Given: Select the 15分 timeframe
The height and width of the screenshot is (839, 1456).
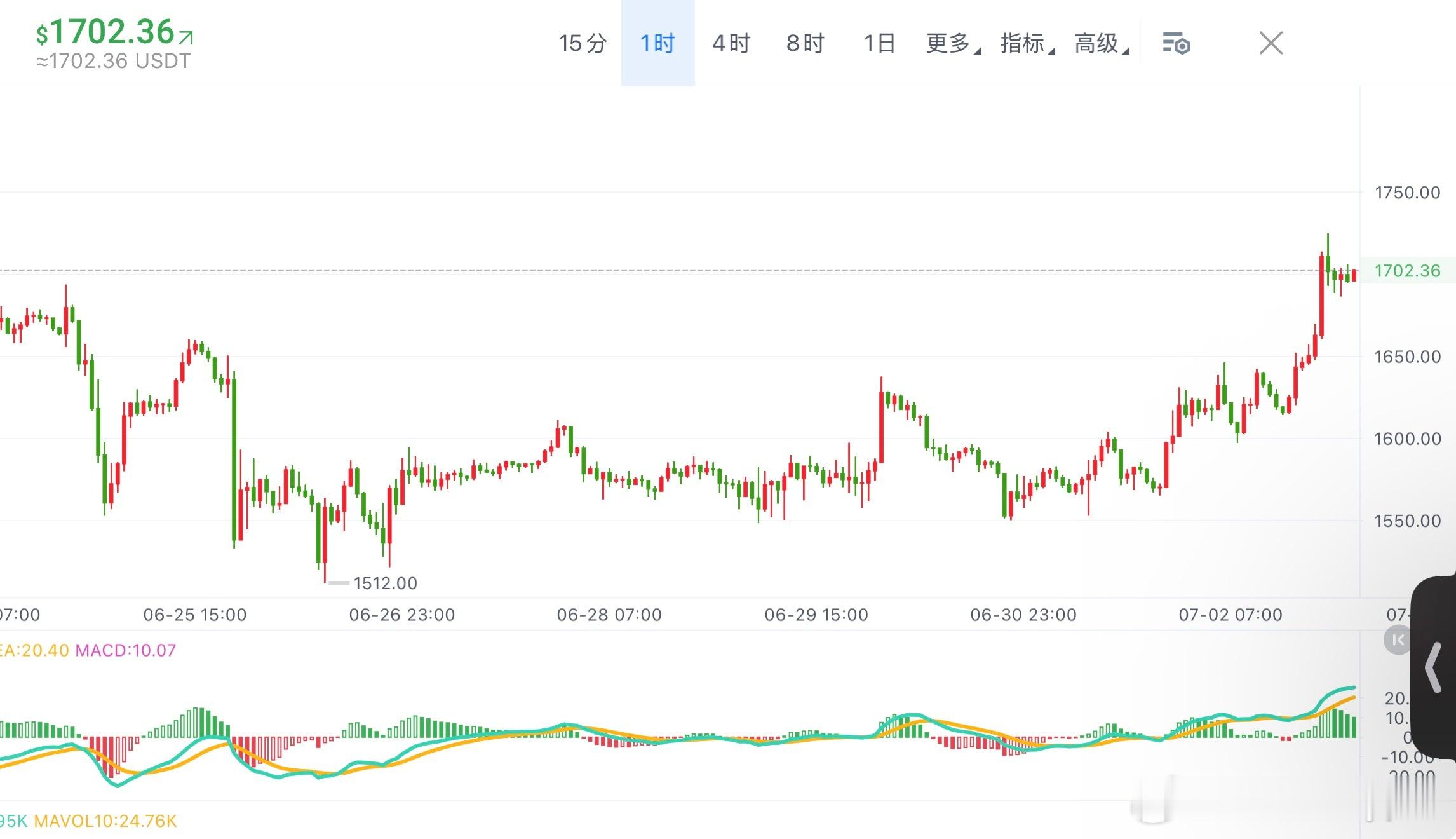Looking at the screenshot, I should [x=583, y=43].
